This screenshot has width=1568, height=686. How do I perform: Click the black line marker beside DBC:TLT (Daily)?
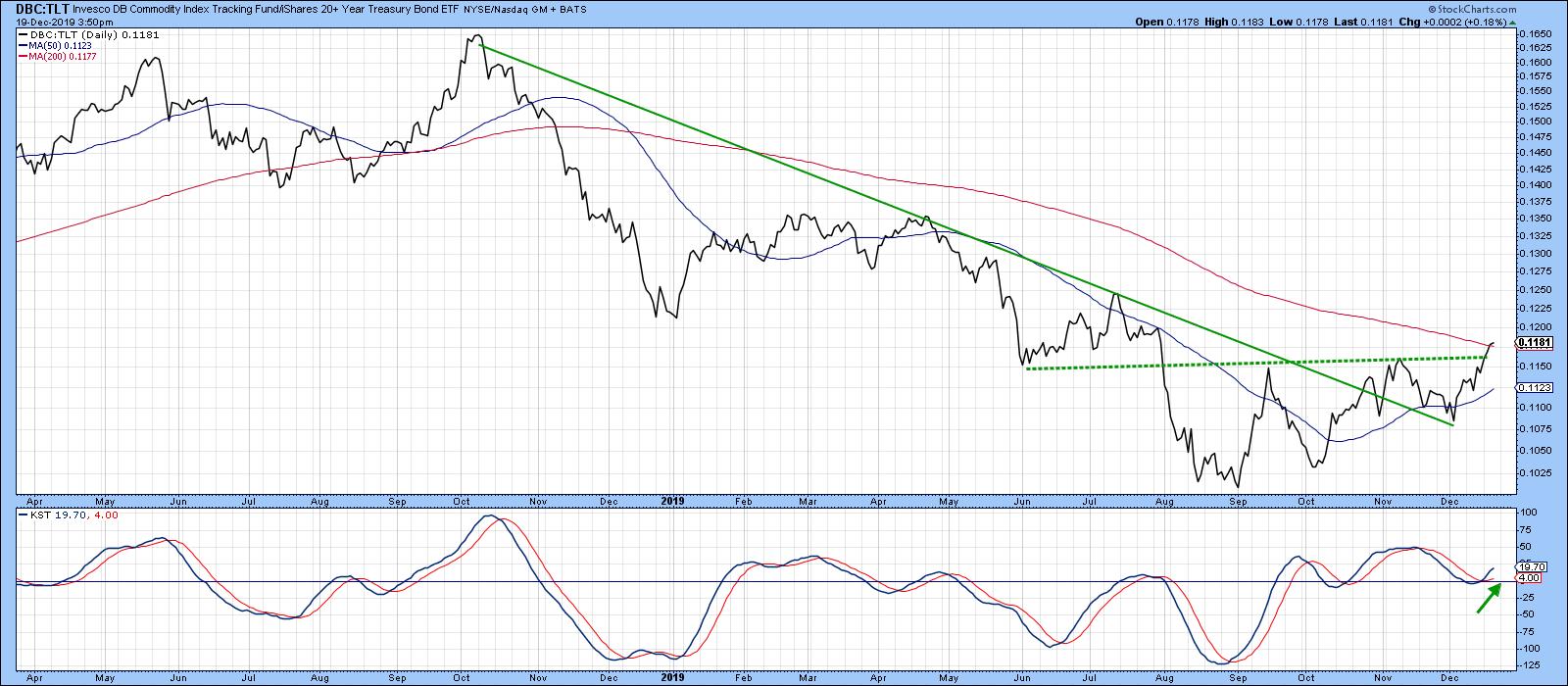click(23, 34)
